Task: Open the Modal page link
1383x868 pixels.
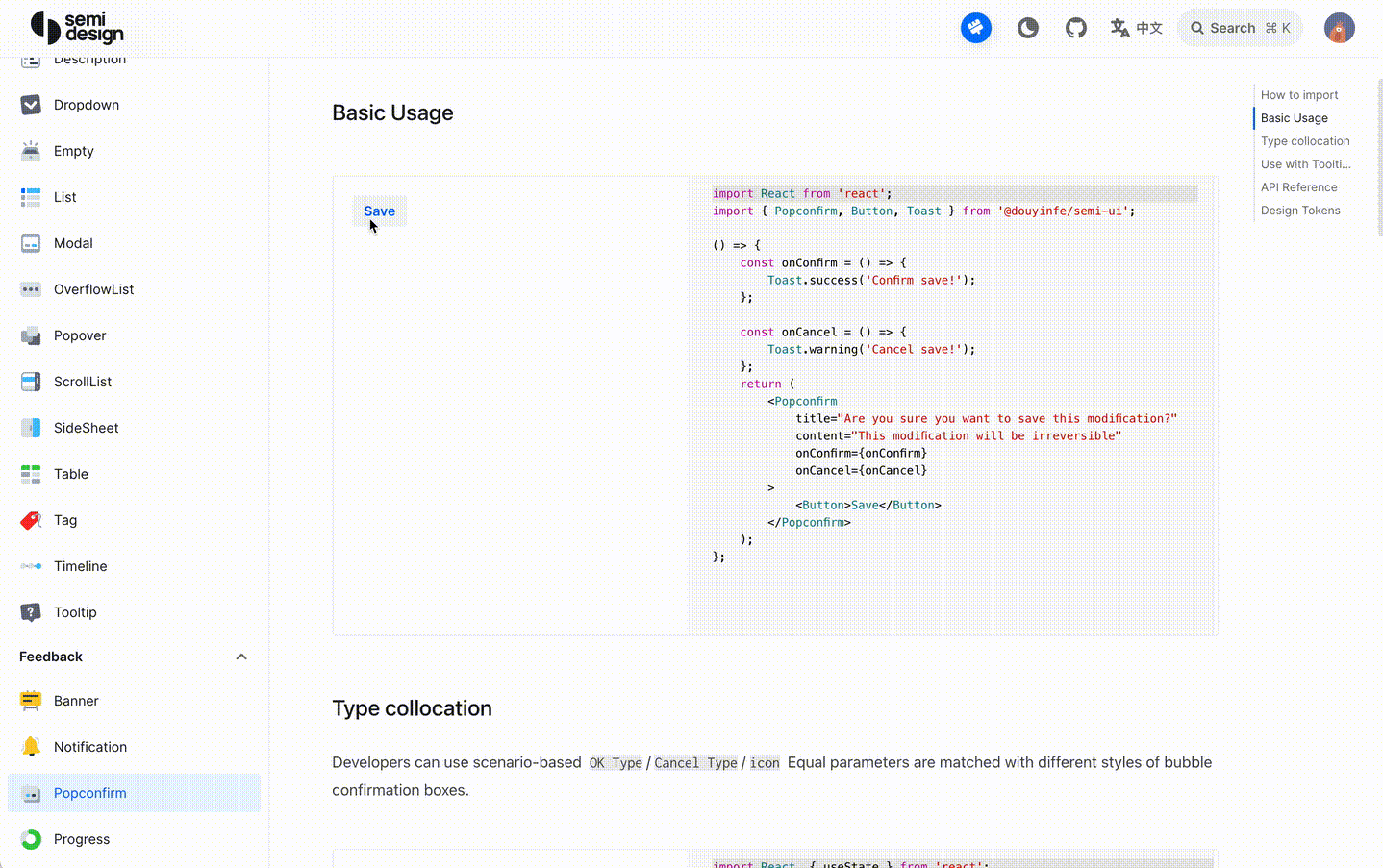Action: click(73, 243)
